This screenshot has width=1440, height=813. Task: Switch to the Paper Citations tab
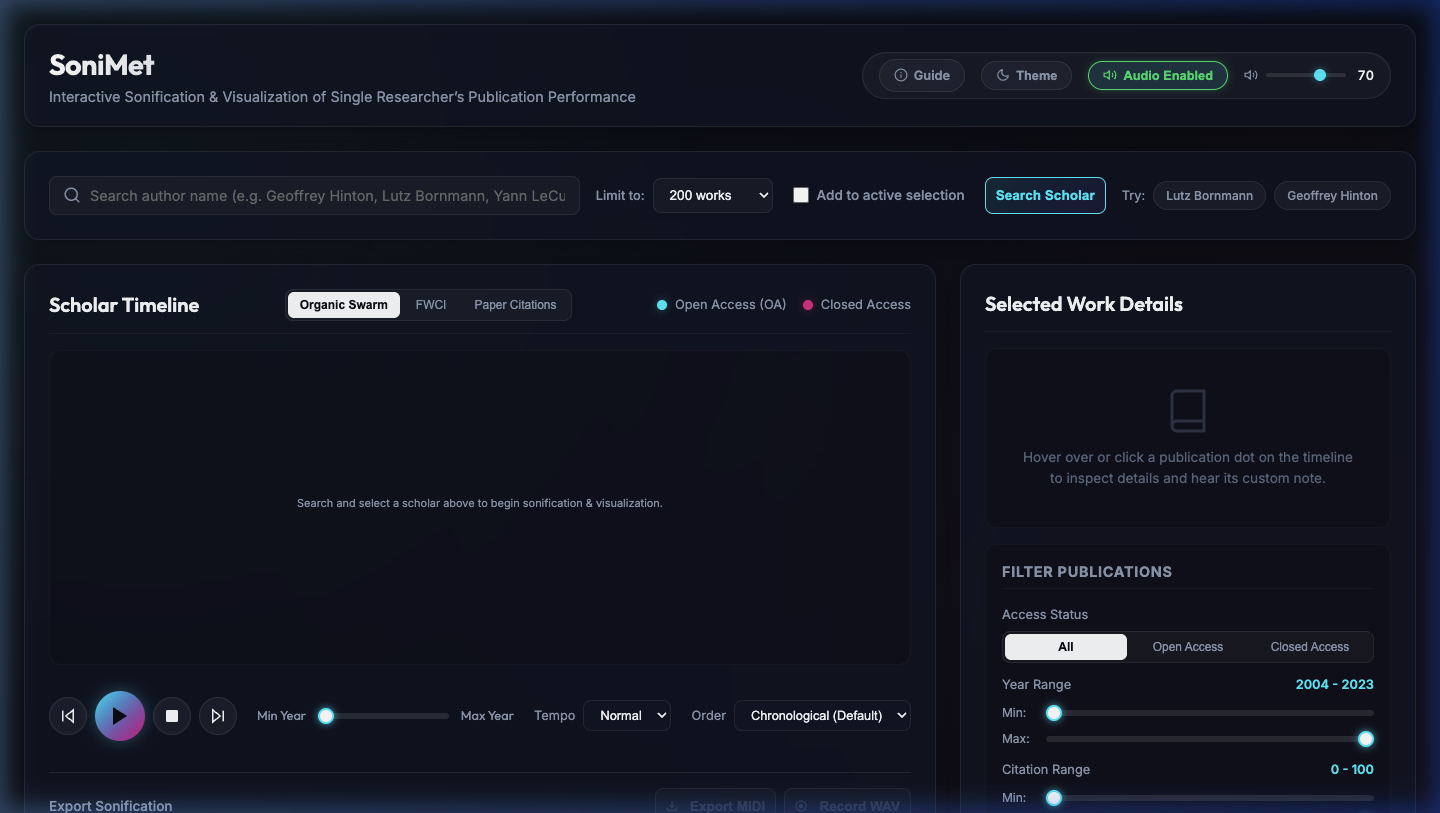515,305
